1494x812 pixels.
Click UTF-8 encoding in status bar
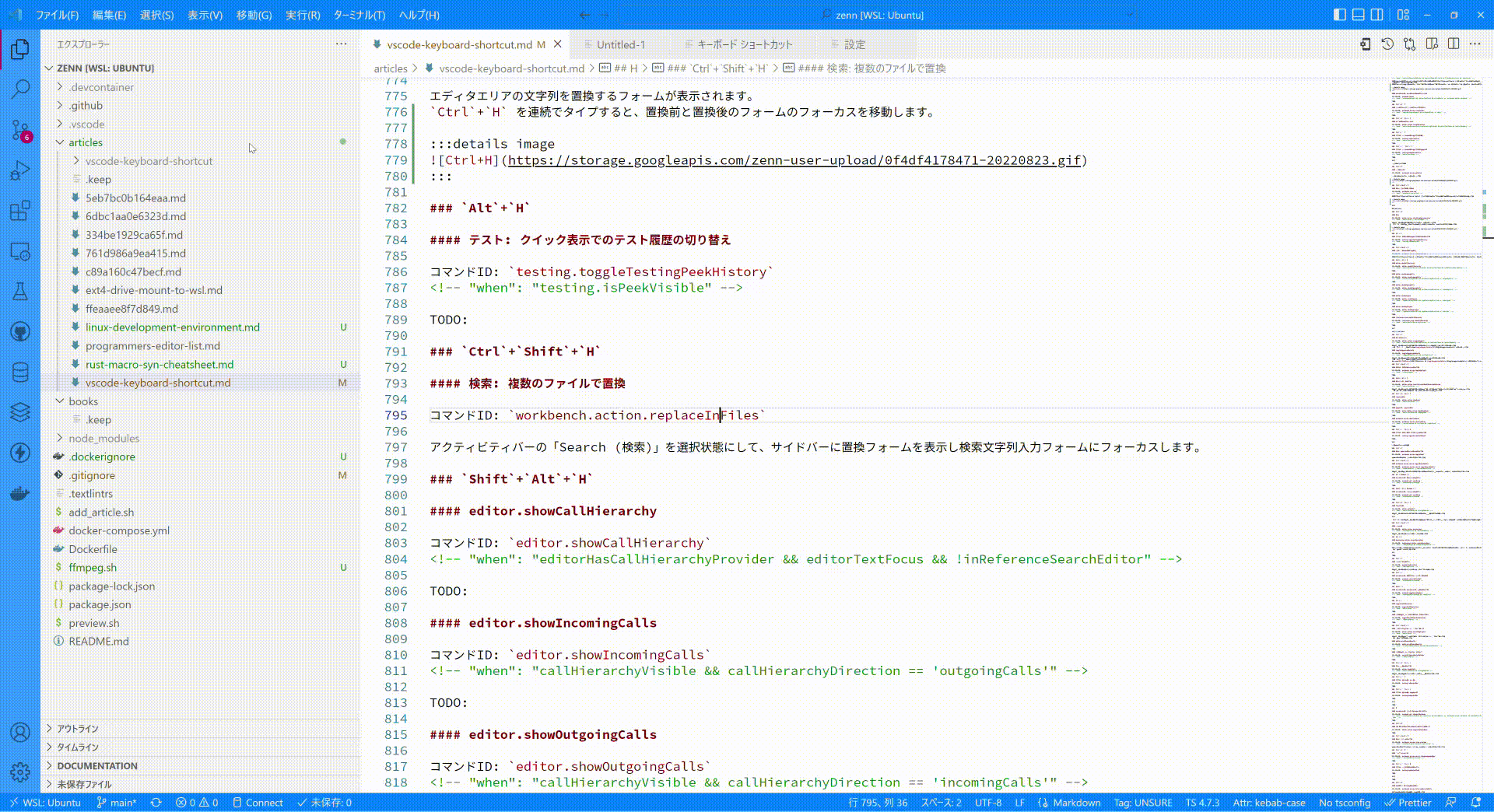[988, 803]
